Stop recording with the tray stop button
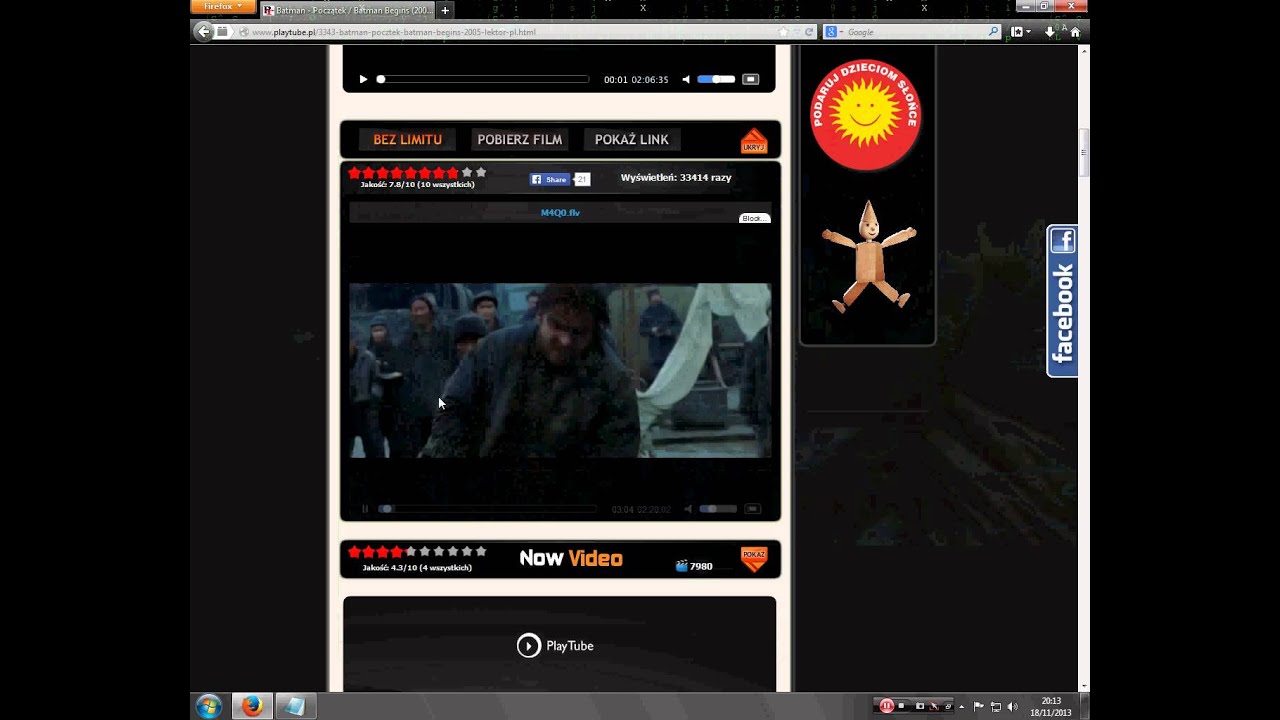The image size is (1280, 720). click(x=901, y=706)
